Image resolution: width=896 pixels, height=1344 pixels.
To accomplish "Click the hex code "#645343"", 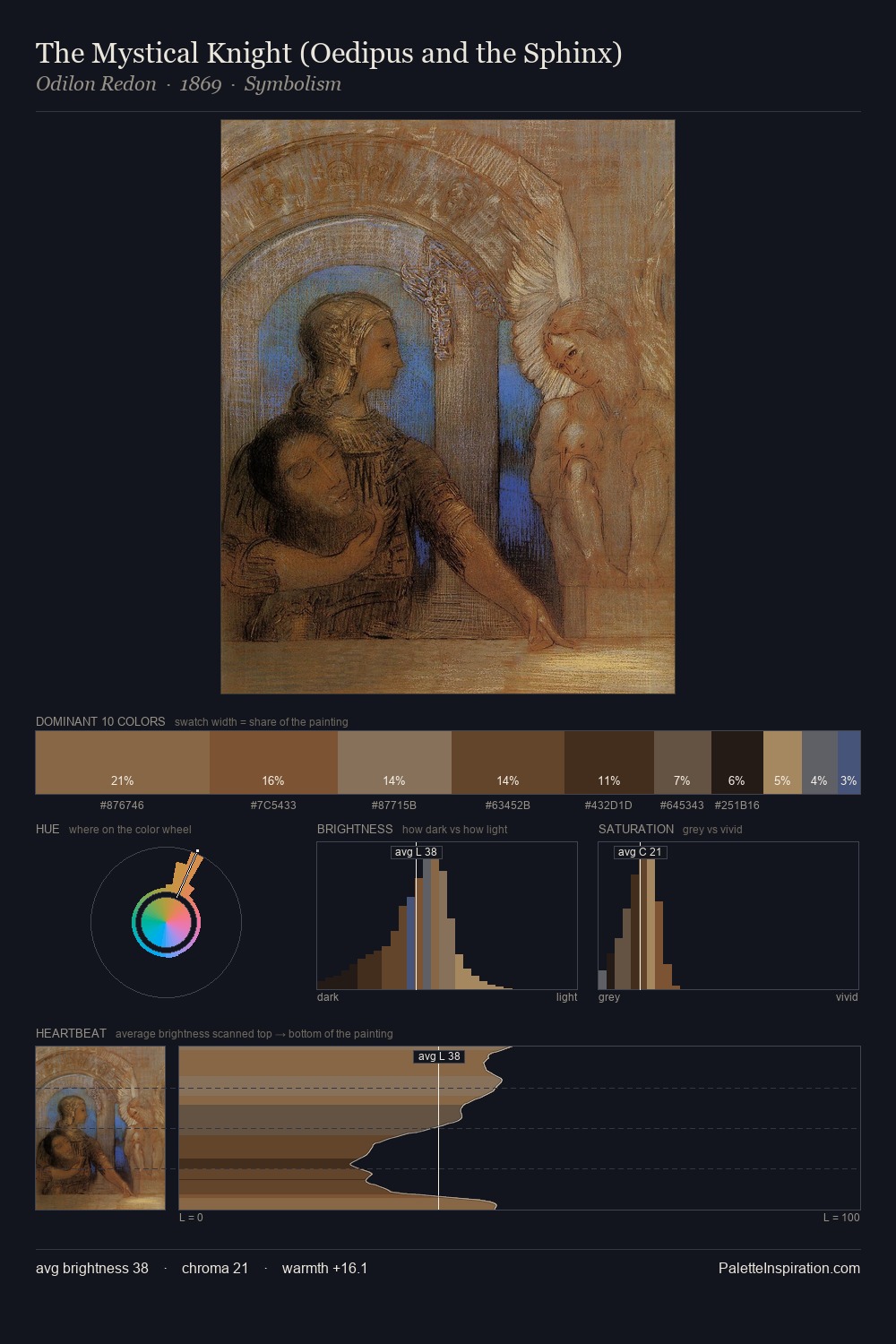I will [682, 806].
